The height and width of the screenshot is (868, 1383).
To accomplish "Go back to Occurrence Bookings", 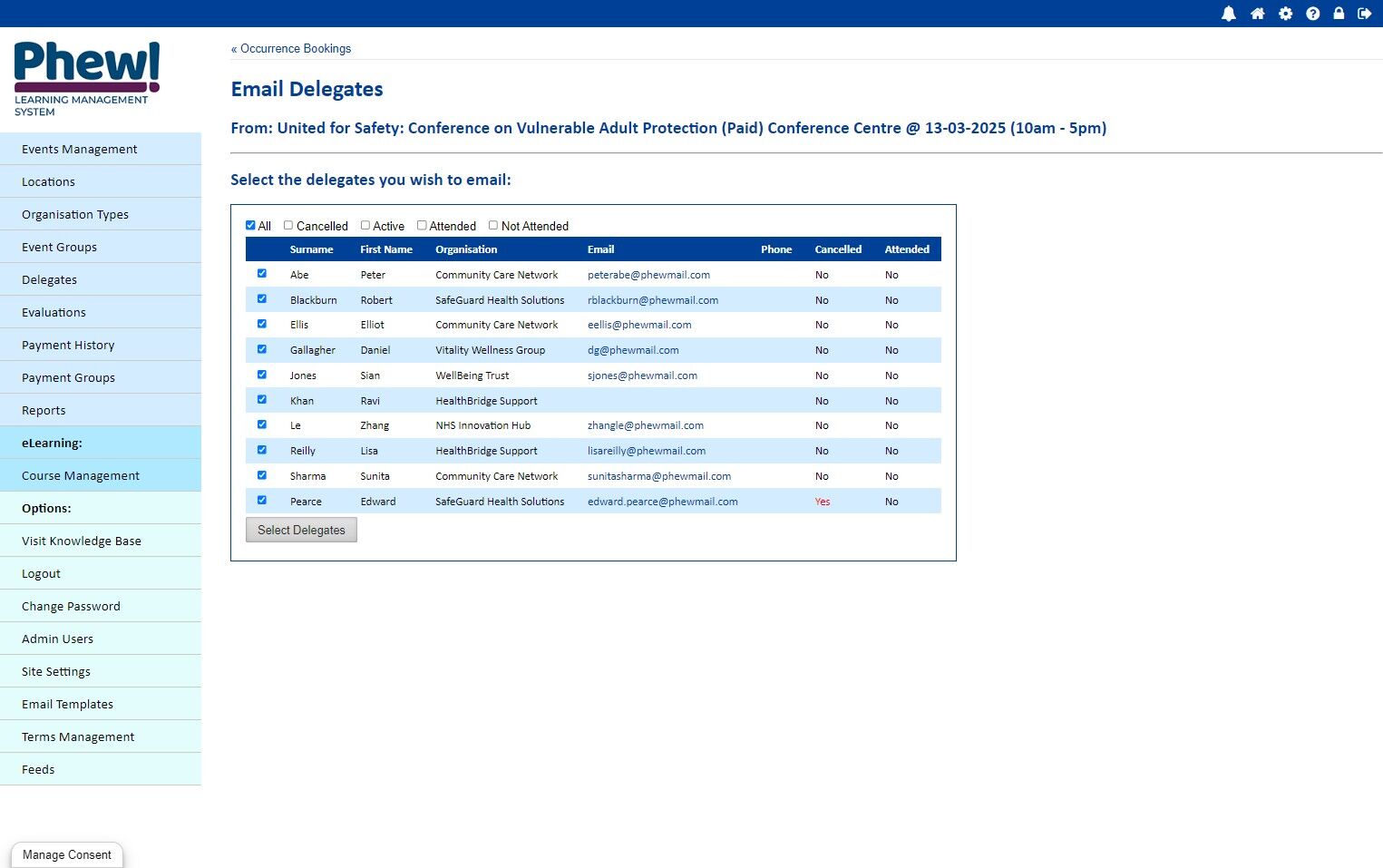I will pyautogui.click(x=290, y=48).
